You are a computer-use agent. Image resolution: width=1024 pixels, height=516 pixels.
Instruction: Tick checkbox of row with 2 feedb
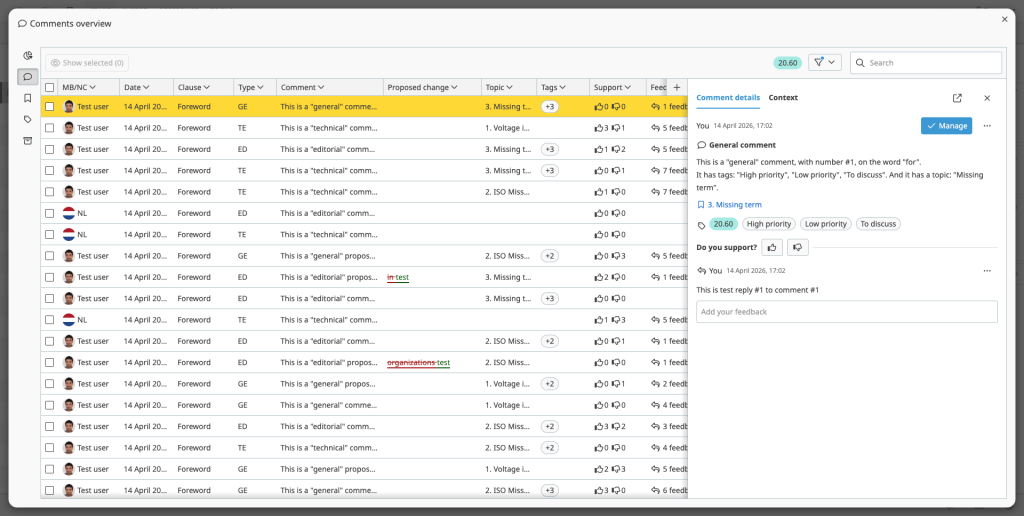(x=50, y=384)
